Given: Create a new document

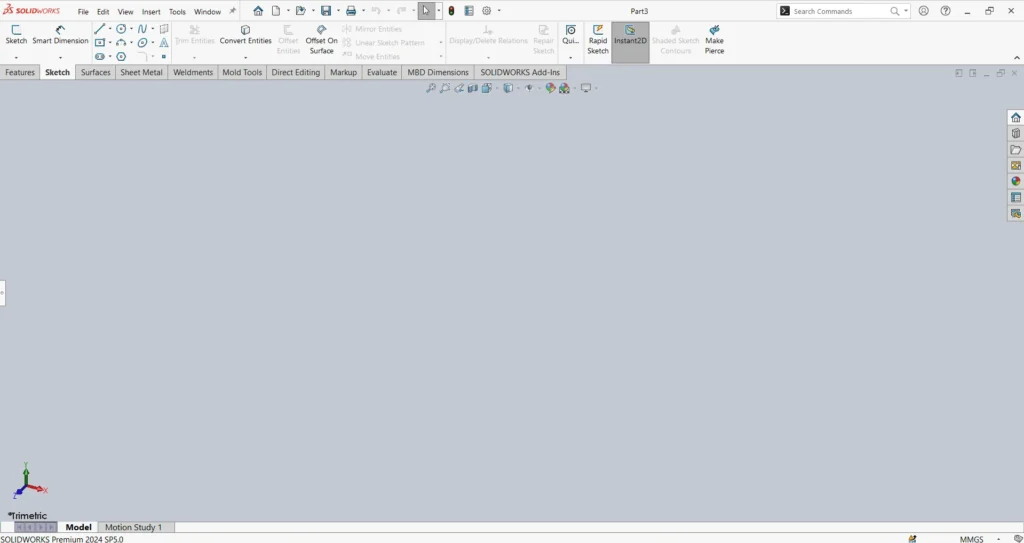Looking at the screenshot, I should coord(276,11).
